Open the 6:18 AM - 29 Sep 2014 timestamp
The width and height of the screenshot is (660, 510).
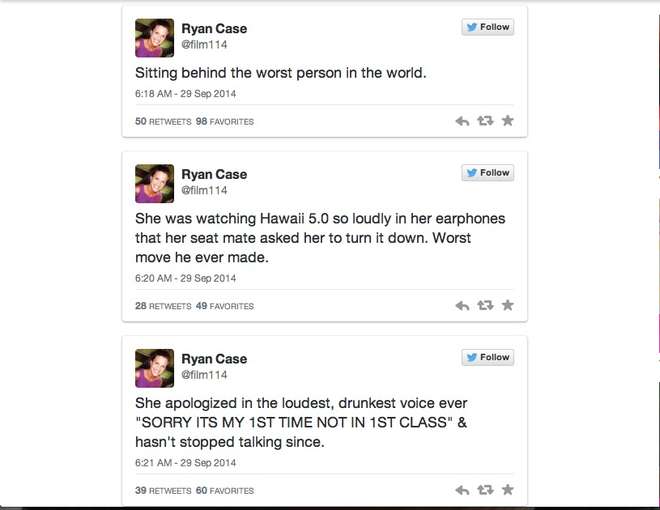185,94
